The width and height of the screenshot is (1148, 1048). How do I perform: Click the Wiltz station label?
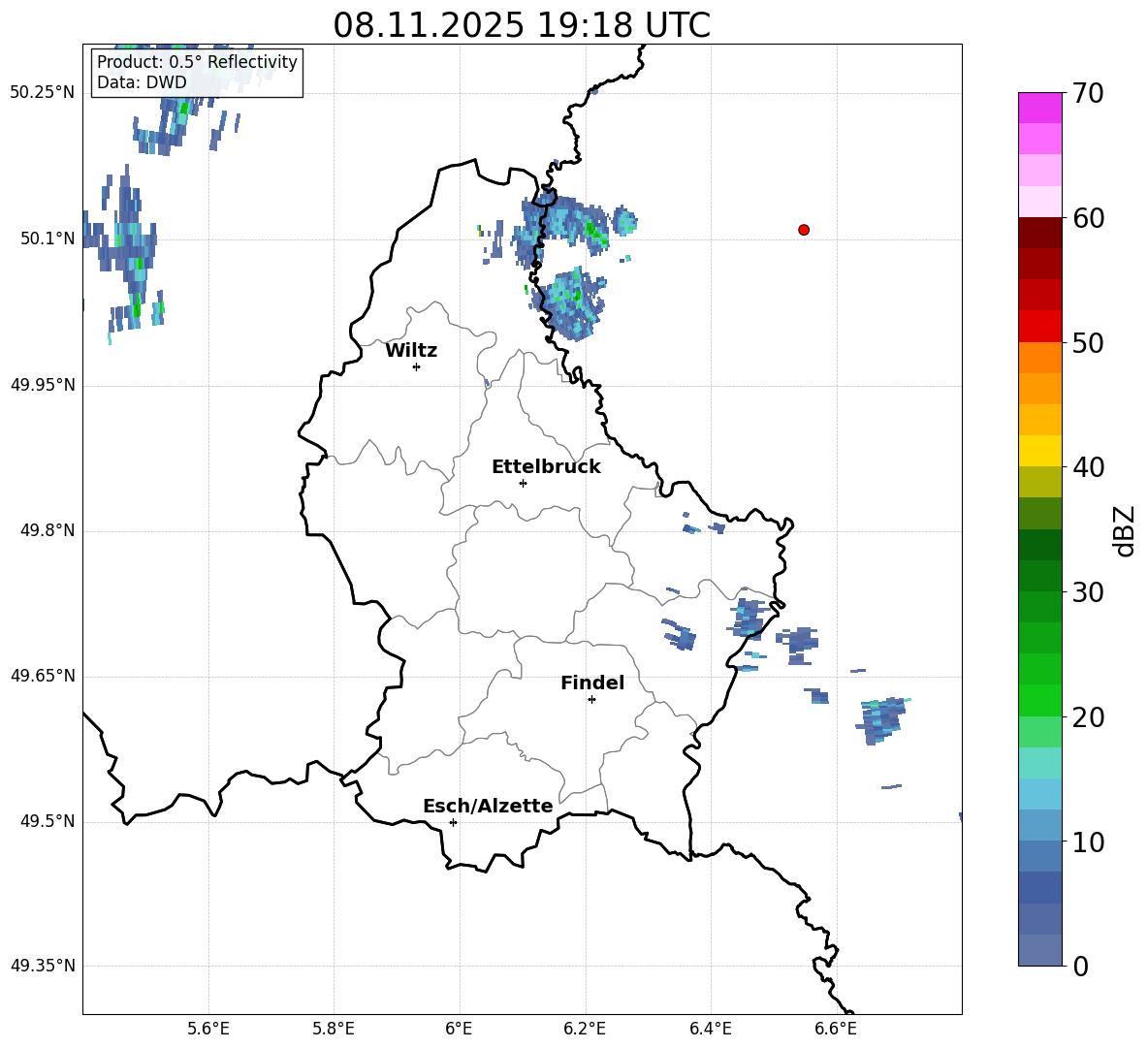tap(411, 351)
